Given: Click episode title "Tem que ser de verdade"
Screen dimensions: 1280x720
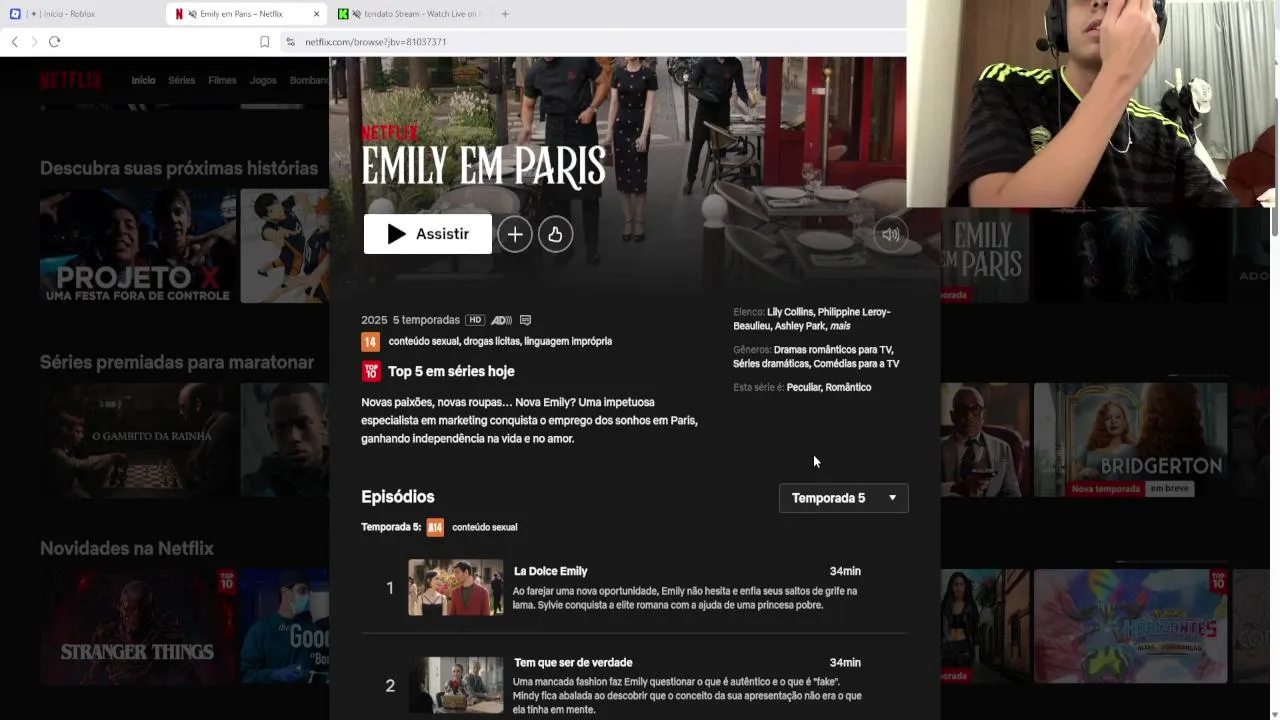Looking at the screenshot, I should coord(573,662).
